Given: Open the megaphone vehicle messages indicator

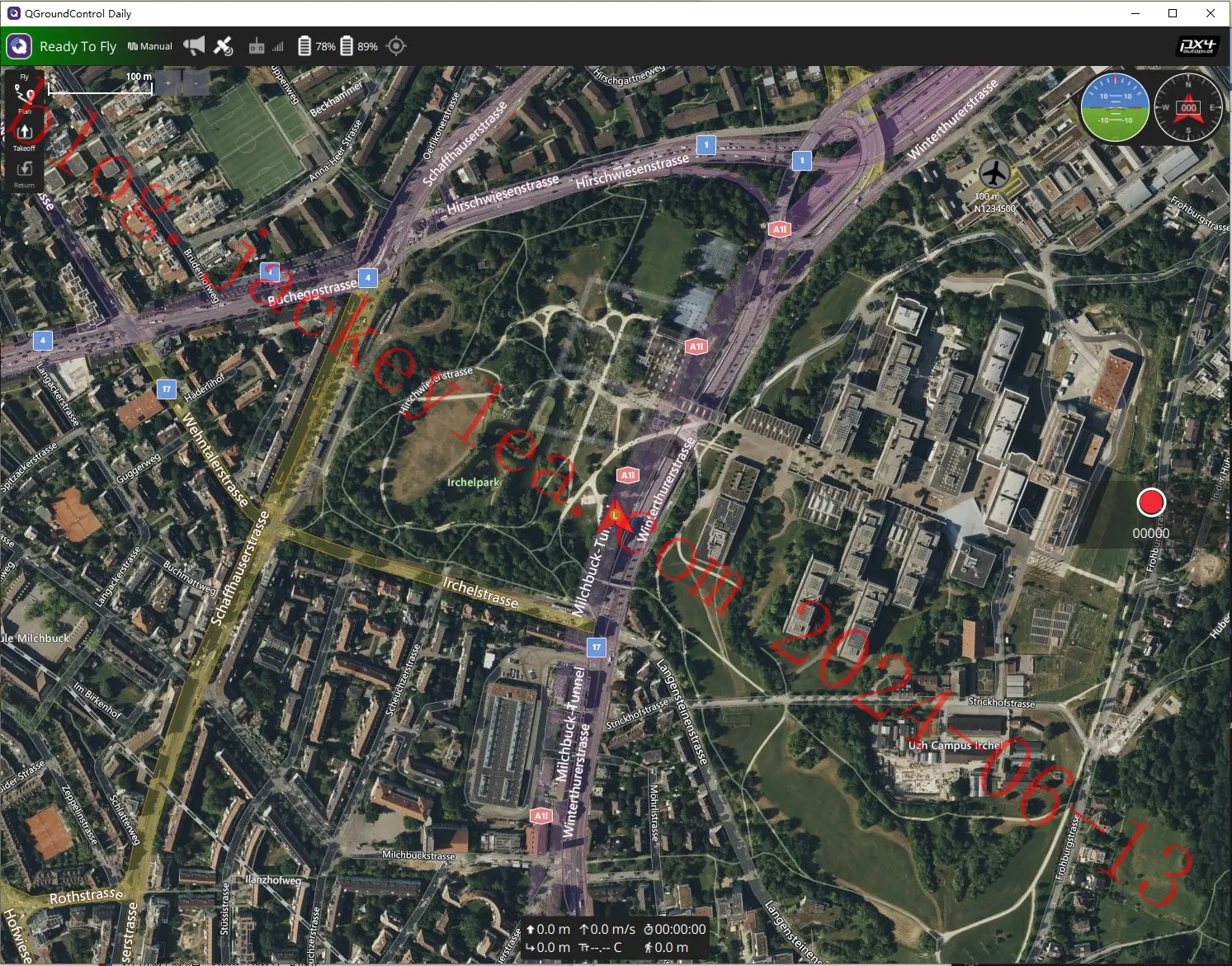Looking at the screenshot, I should tap(194, 46).
